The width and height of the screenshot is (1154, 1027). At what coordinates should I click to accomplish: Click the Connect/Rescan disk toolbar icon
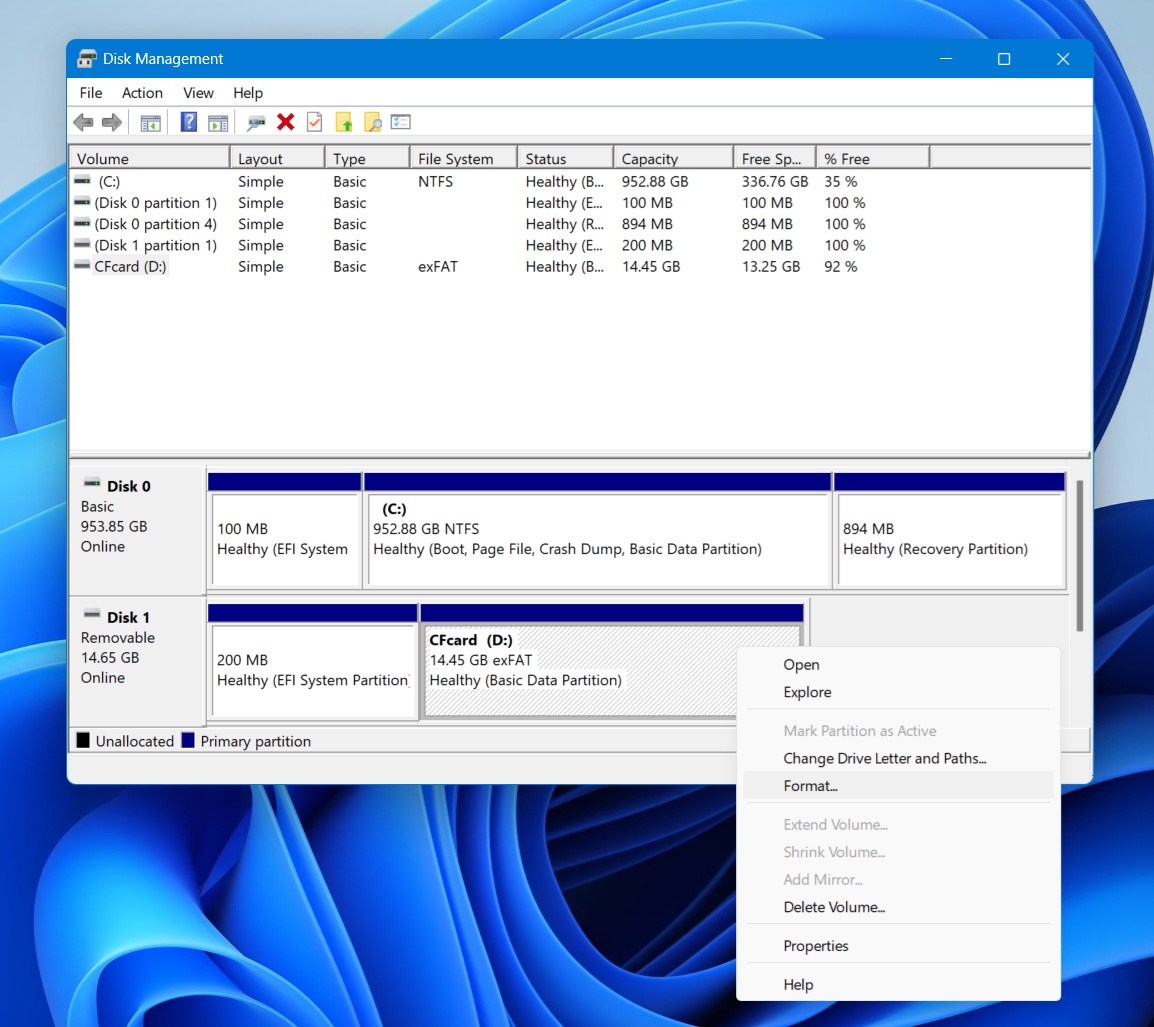tap(256, 123)
